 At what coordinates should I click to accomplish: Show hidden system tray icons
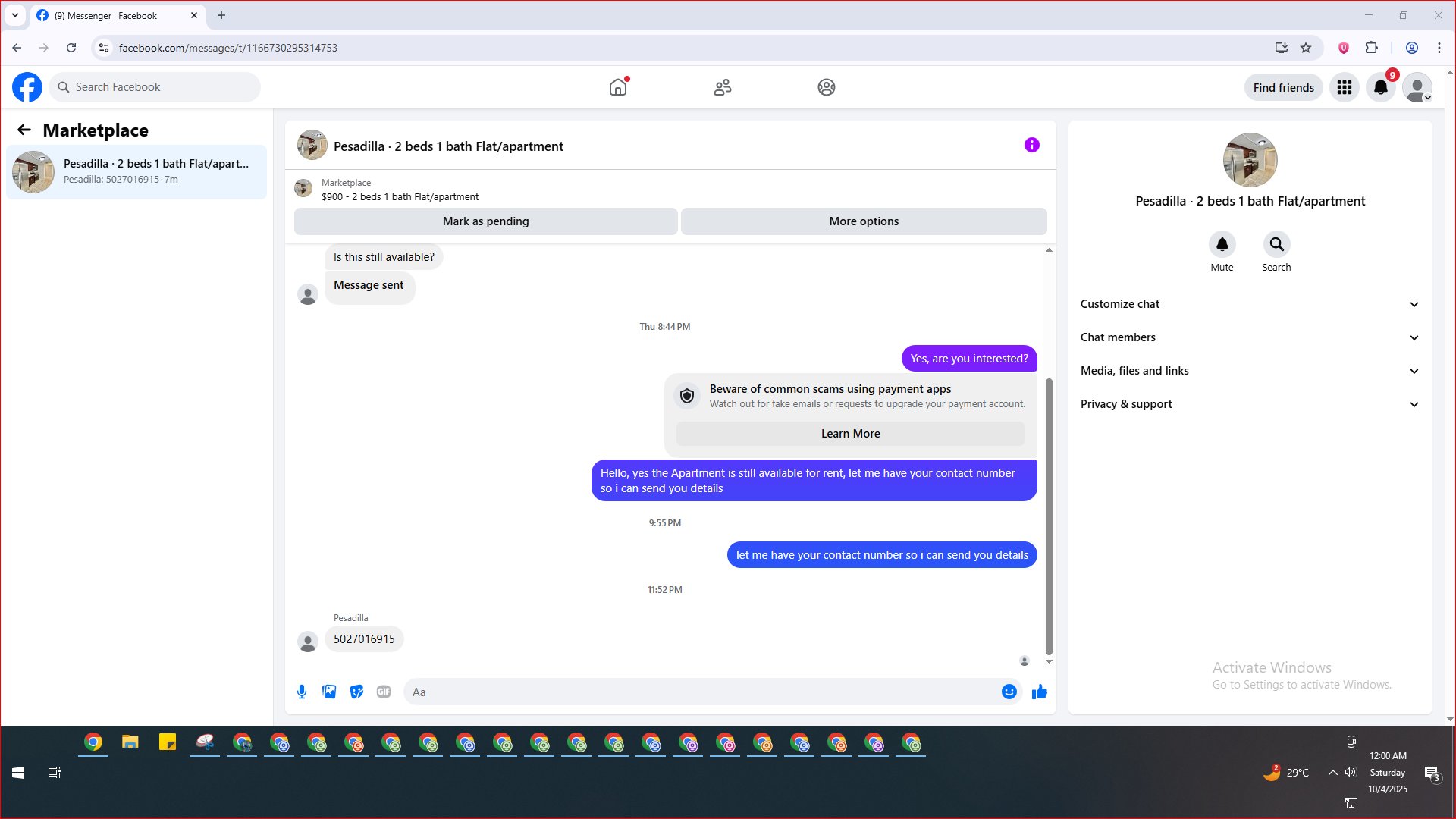pyautogui.click(x=1332, y=773)
